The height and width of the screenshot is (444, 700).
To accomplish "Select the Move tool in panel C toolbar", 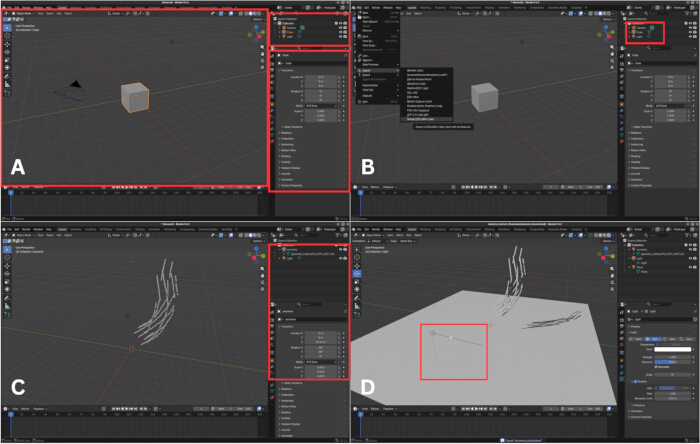I will 7,266.
